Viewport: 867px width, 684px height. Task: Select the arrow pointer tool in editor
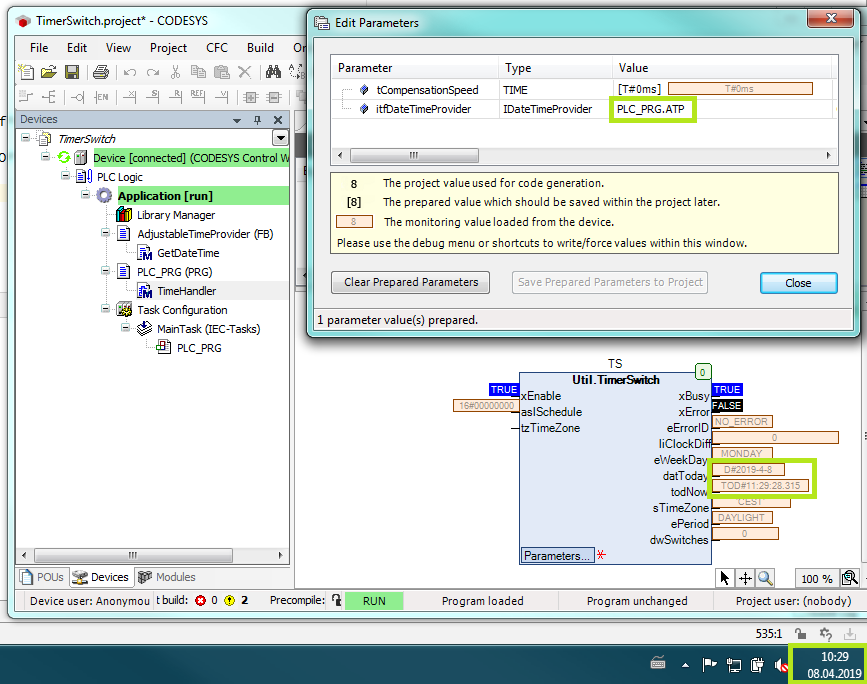(726, 578)
